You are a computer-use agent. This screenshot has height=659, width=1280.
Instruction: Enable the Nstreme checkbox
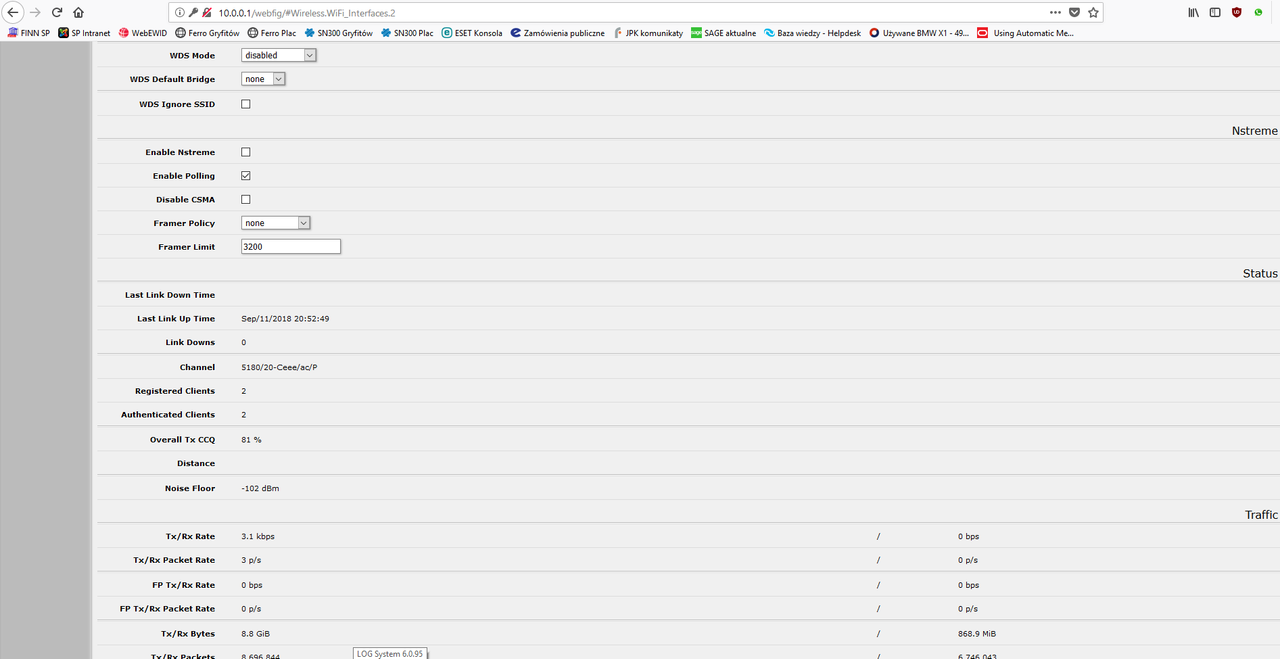[x=246, y=152]
